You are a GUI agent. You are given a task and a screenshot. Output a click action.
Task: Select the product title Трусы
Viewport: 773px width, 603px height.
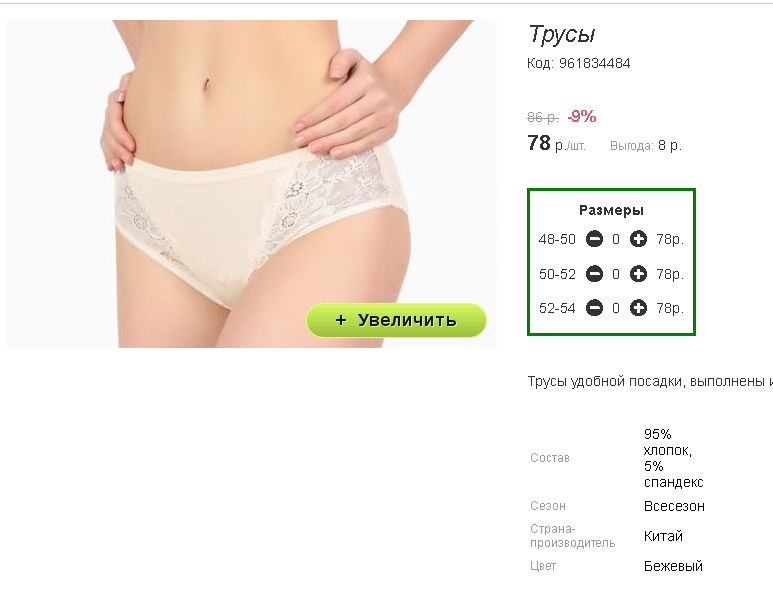click(x=562, y=35)
